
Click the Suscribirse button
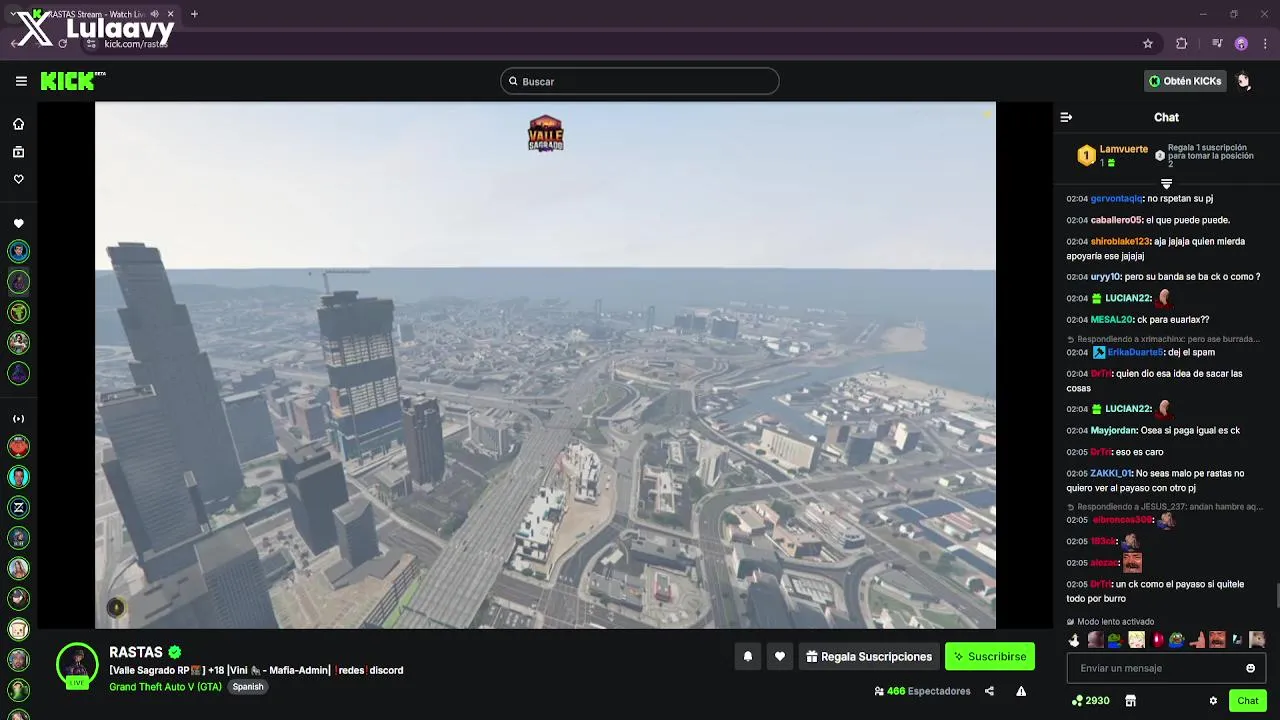[x=990, y=657]
